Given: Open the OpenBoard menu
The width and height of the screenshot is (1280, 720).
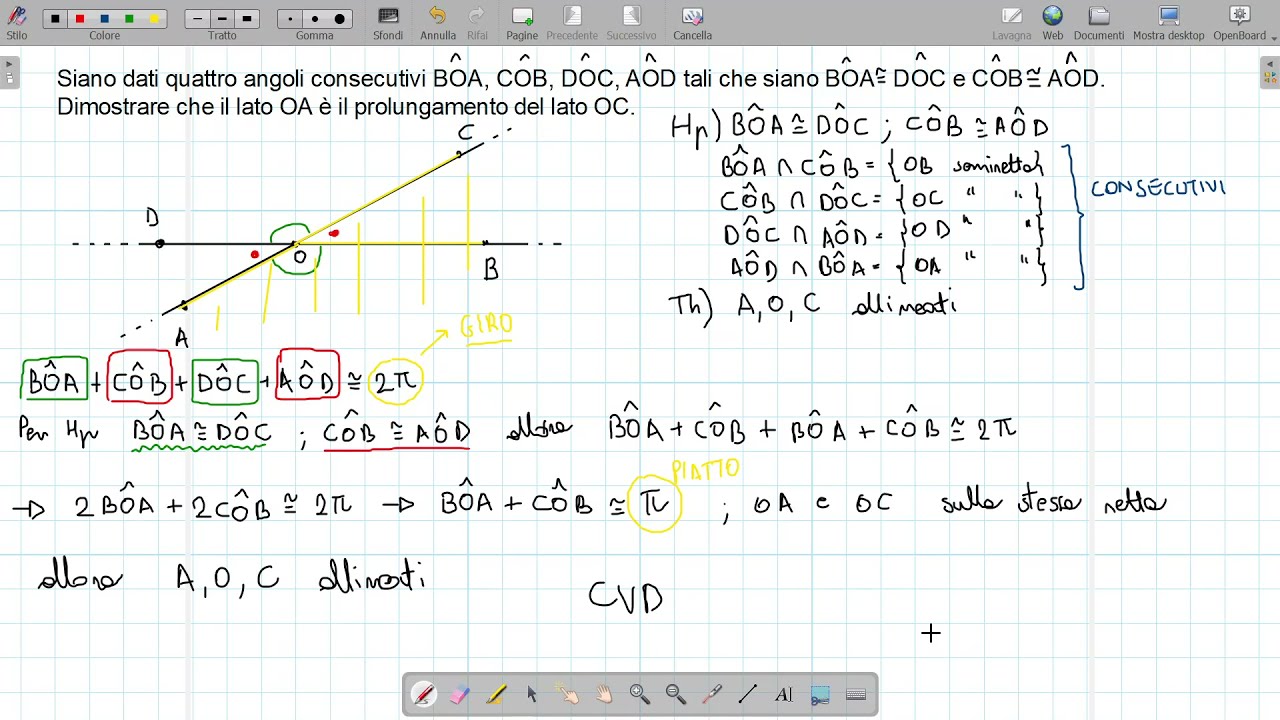Looking at the screenshot, I should (1240, 22).
